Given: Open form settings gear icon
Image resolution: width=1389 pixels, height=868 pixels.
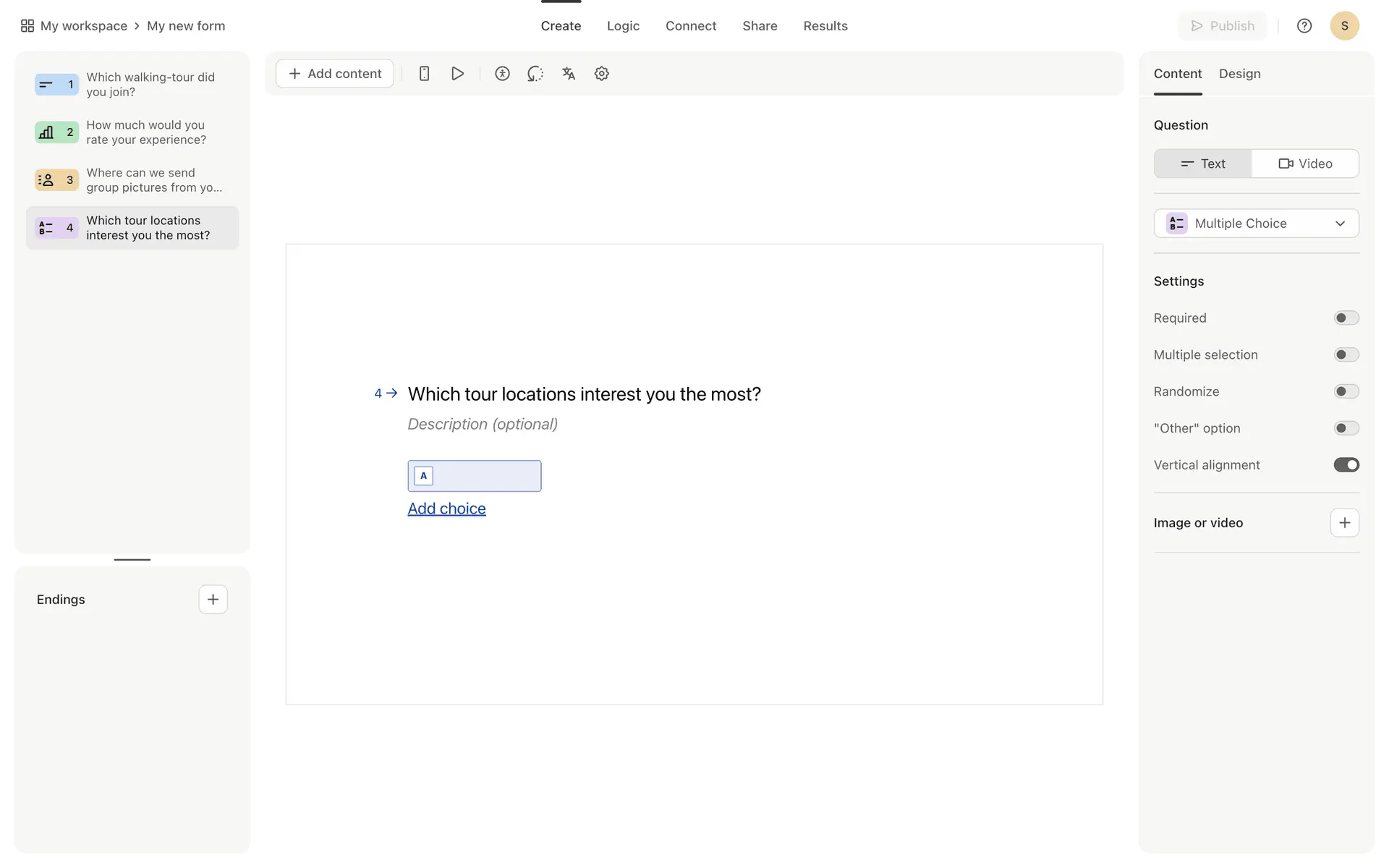Looking at the screenshot, I should pyautogui.click(x=601, y=74).
